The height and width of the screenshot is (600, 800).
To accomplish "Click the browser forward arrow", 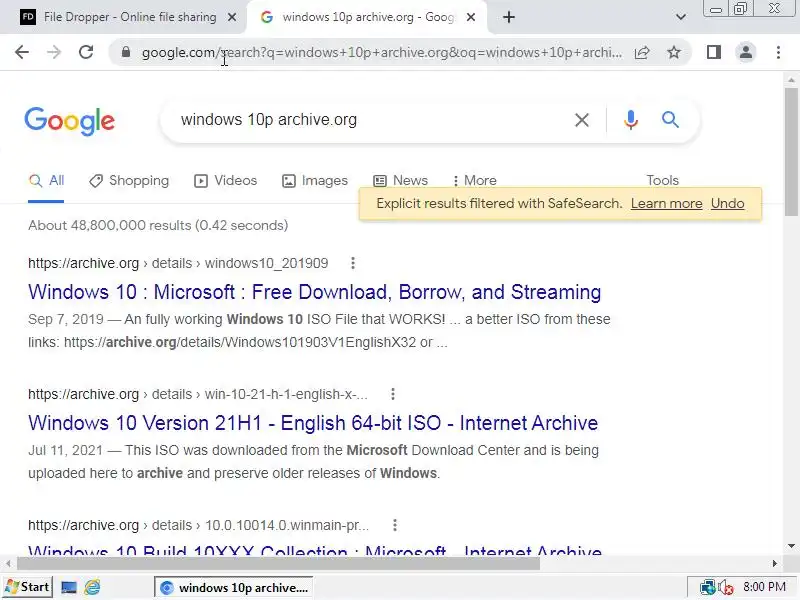I will click(54, 52).
